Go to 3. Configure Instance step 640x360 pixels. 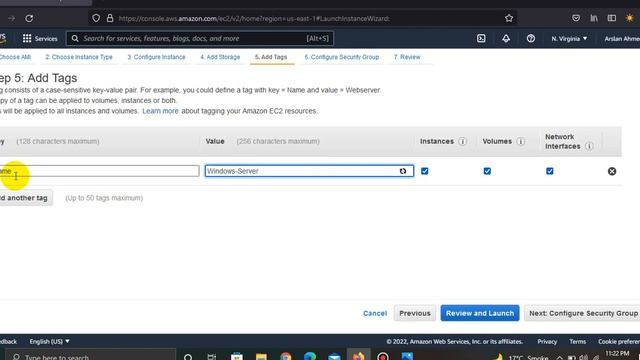tap(156, 57)
